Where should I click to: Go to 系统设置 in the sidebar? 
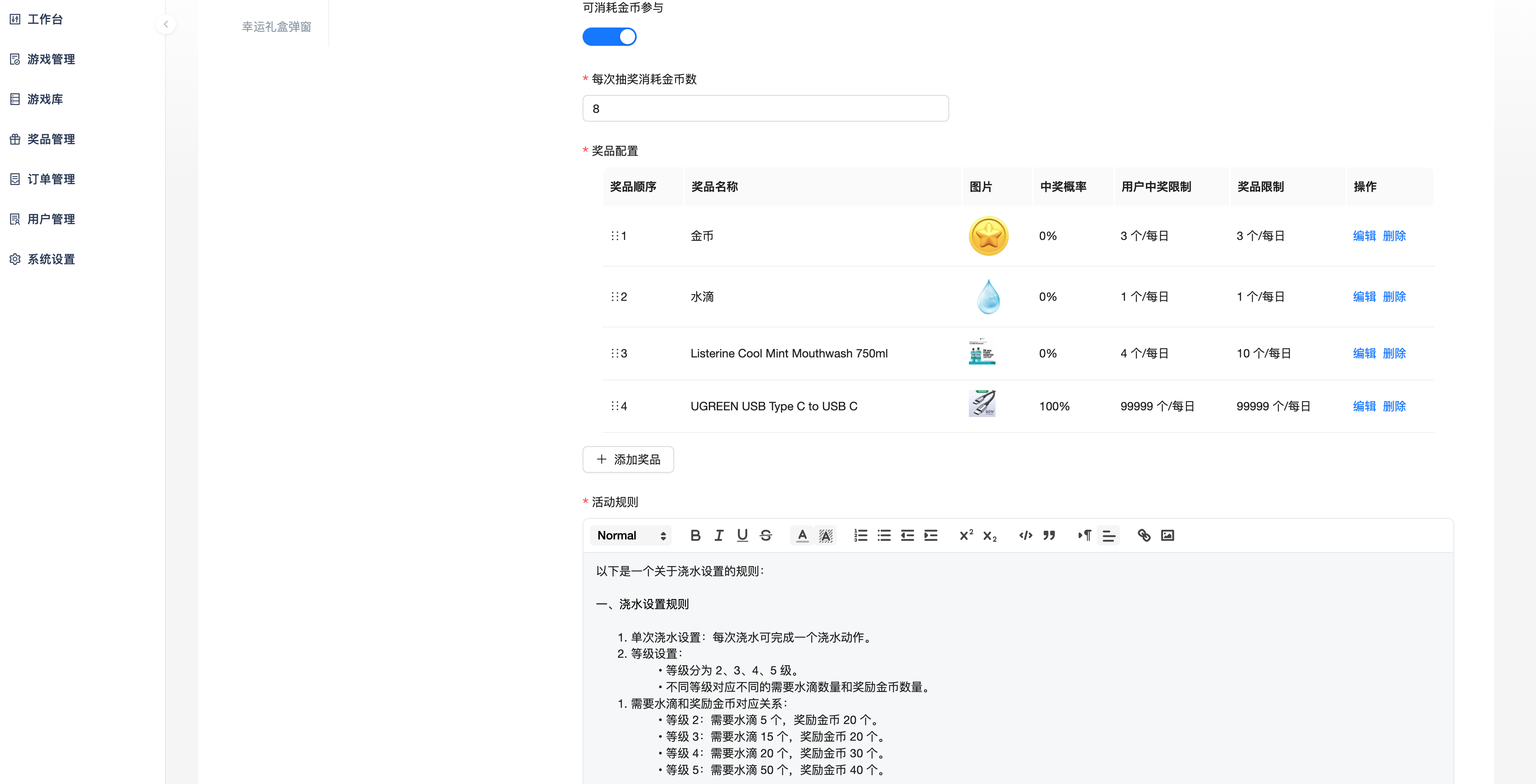pyautogui.click(x=51, y=260)
